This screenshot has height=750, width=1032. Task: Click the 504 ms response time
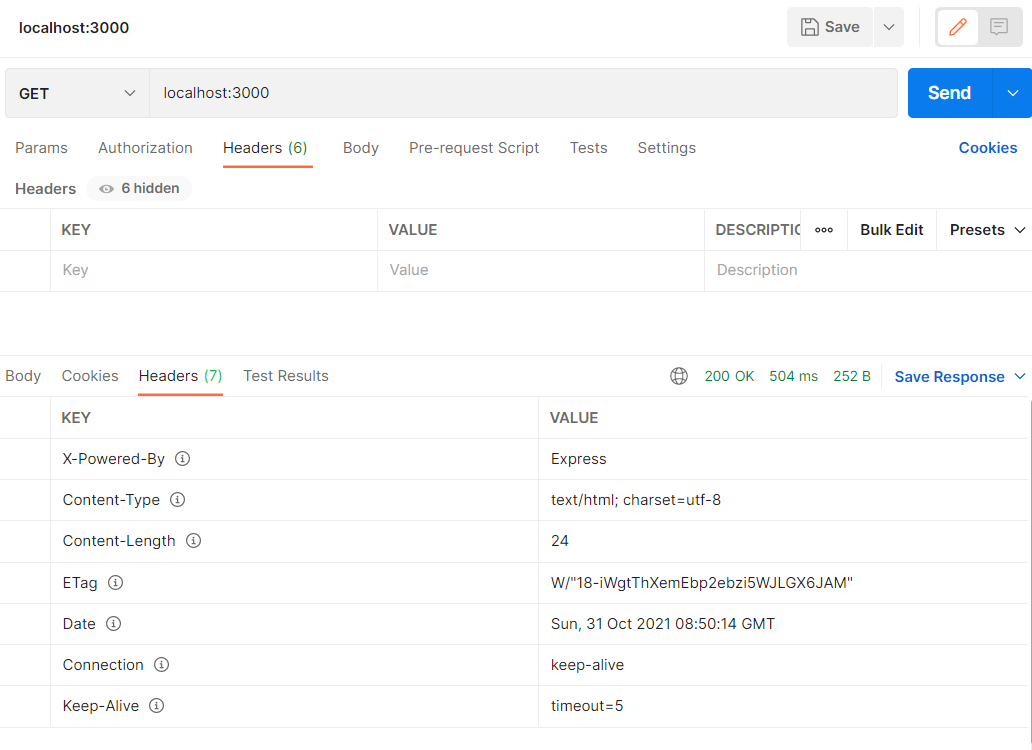(x=793, y=376)
